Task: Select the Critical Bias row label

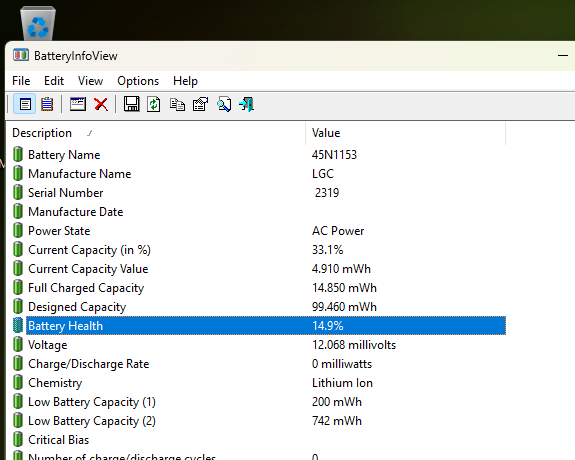Action: click(59, 440)
